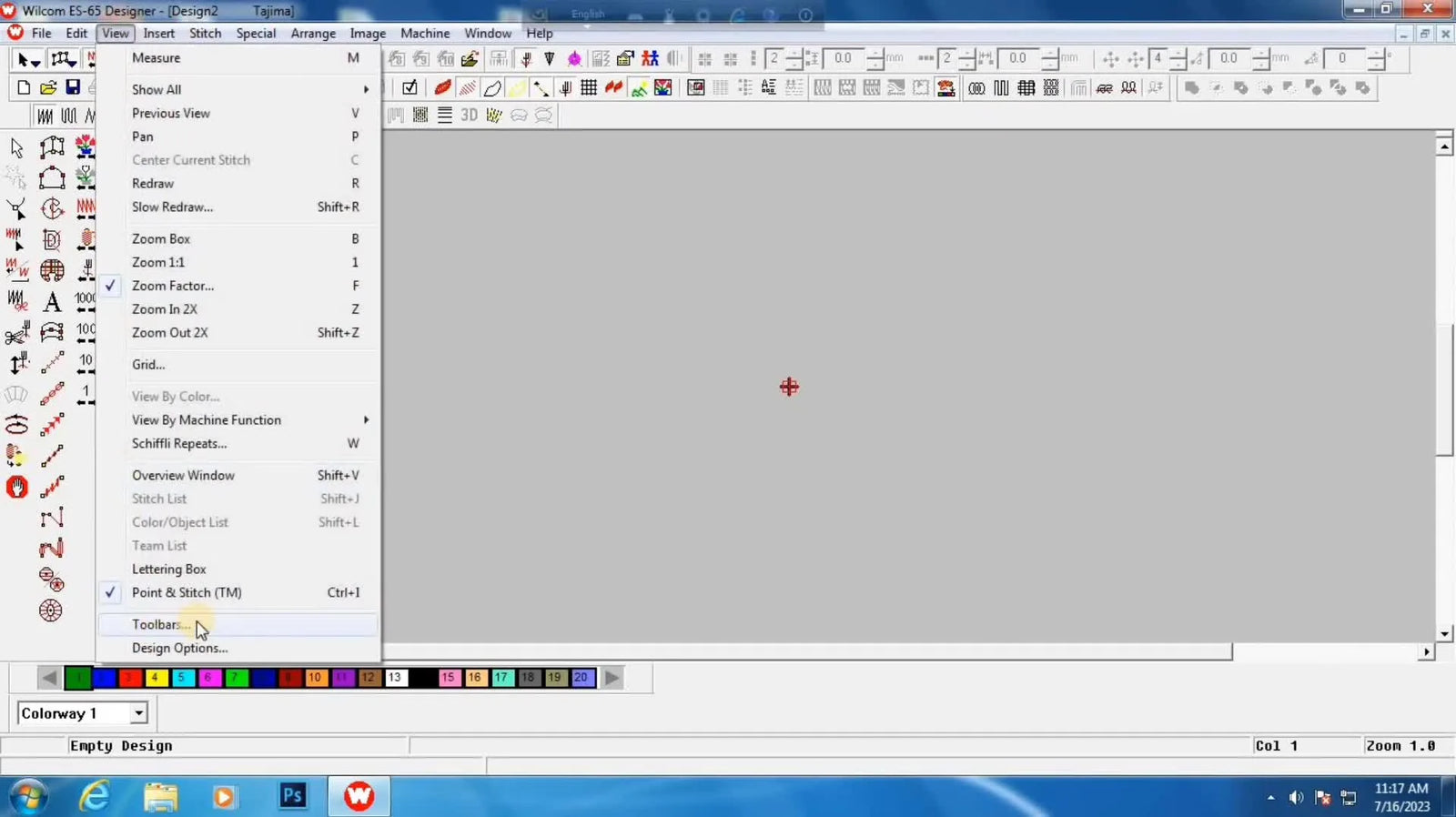Choose Toolbars... from the View menu
1456x817 pixels.
pos(238,624)
